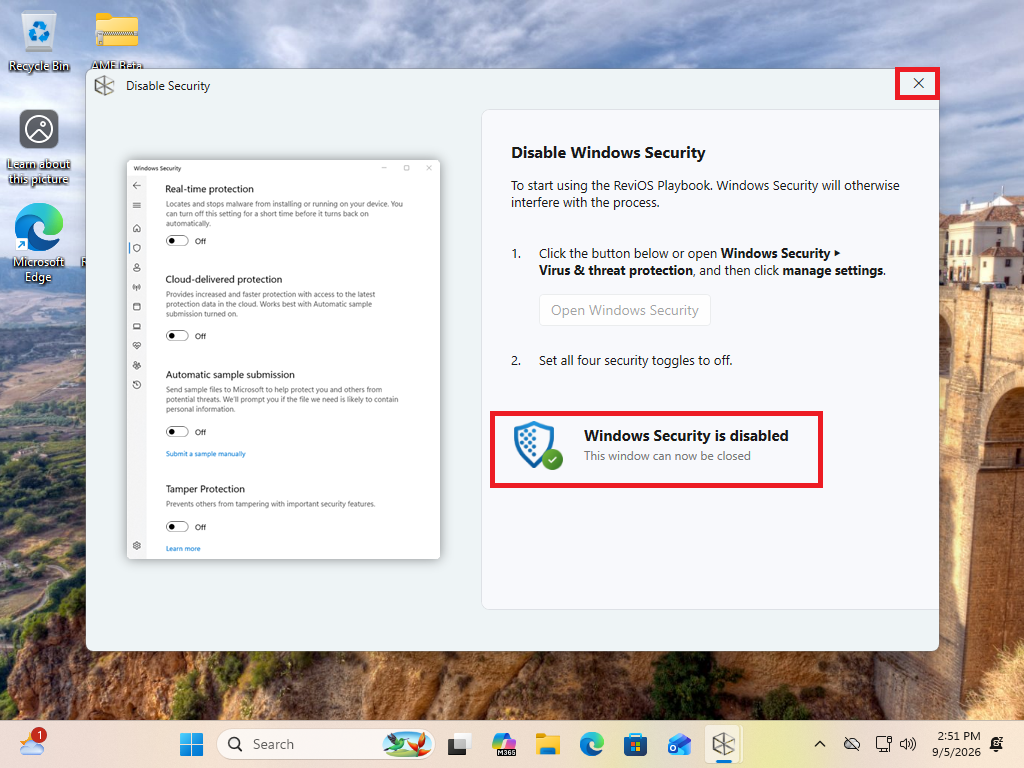Click the 'Set all four security toggles to off.' step
Image resolution: width=1024 pixels, height=768 pixels.
(x=635, y=360)
